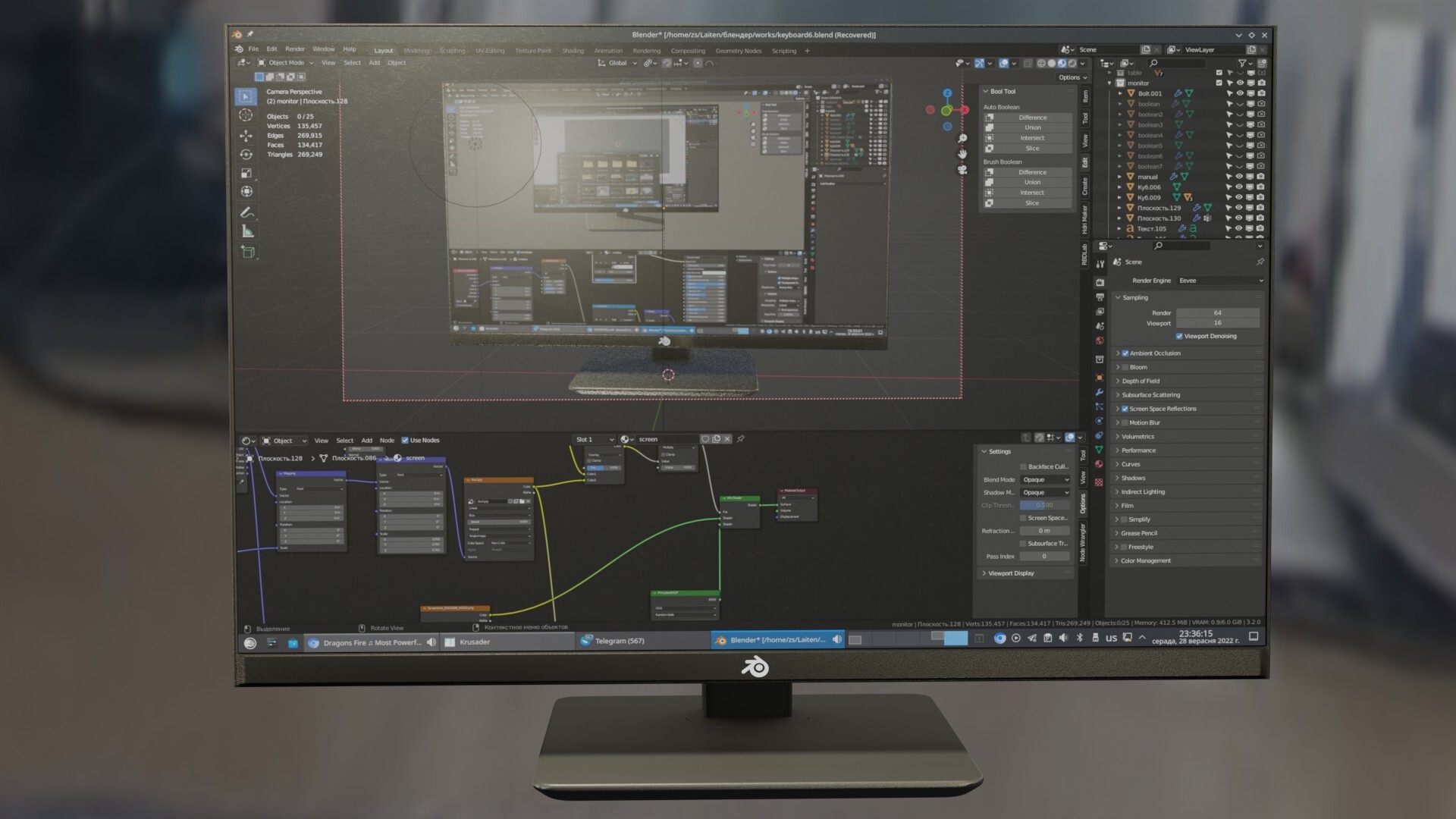Uncheck the Use Nodes checkbox
The width and height of the screenshot is (1456, 819).
pos(405,440)
